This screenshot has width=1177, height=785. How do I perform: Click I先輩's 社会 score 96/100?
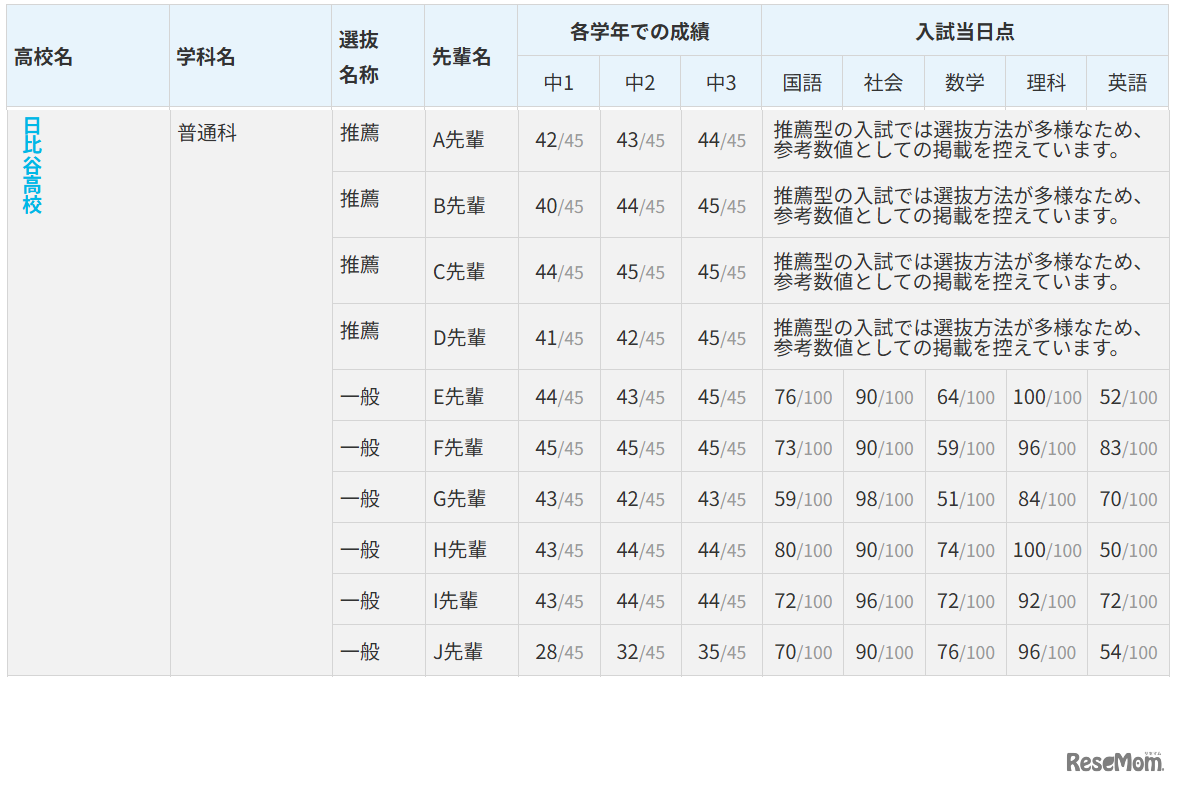pos(884,601)
